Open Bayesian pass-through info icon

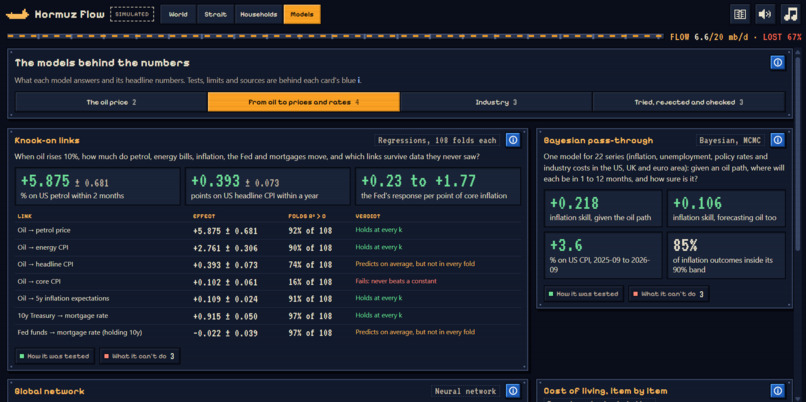(778, 140)
